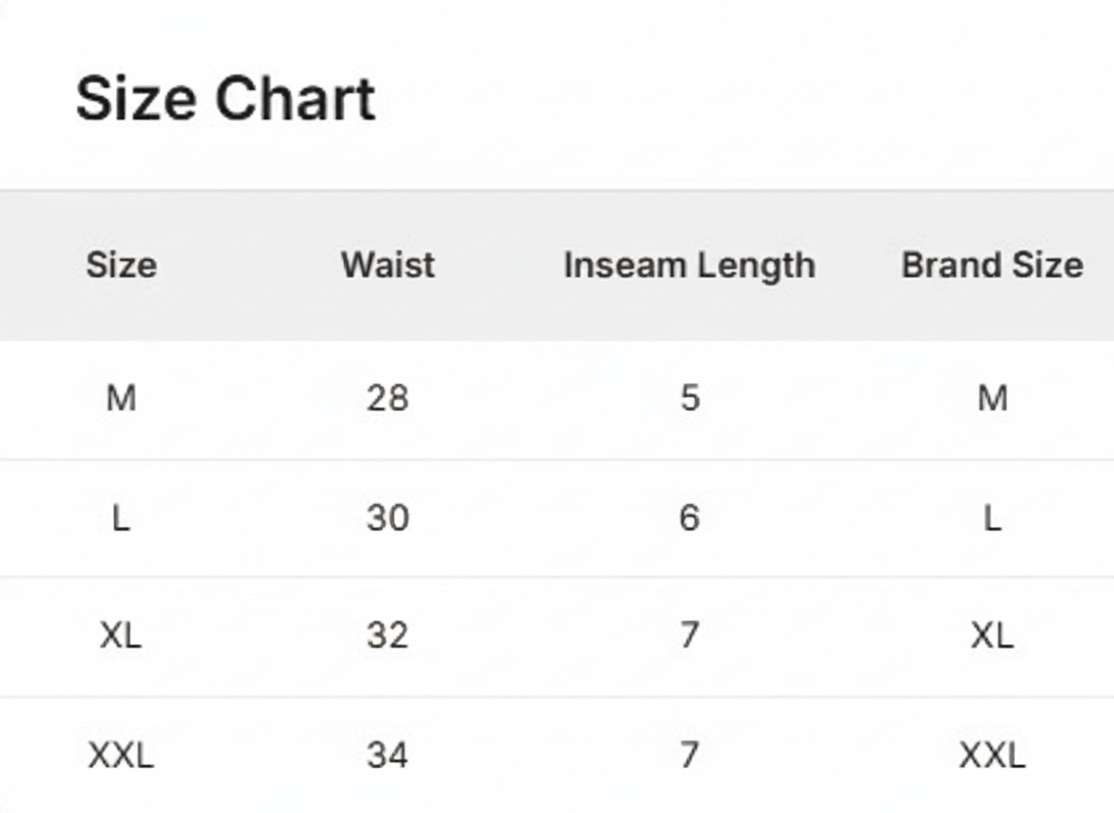
Task: Click waist value 34
Action: click(x=388, y=755)
